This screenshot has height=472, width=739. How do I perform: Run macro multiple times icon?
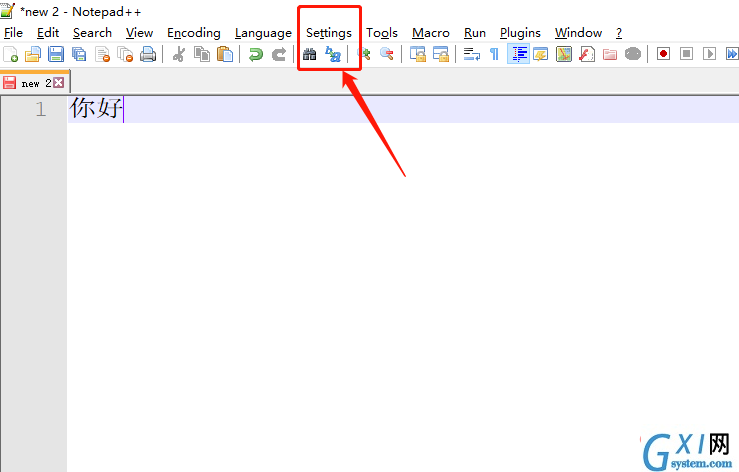(x=731, y=54)
